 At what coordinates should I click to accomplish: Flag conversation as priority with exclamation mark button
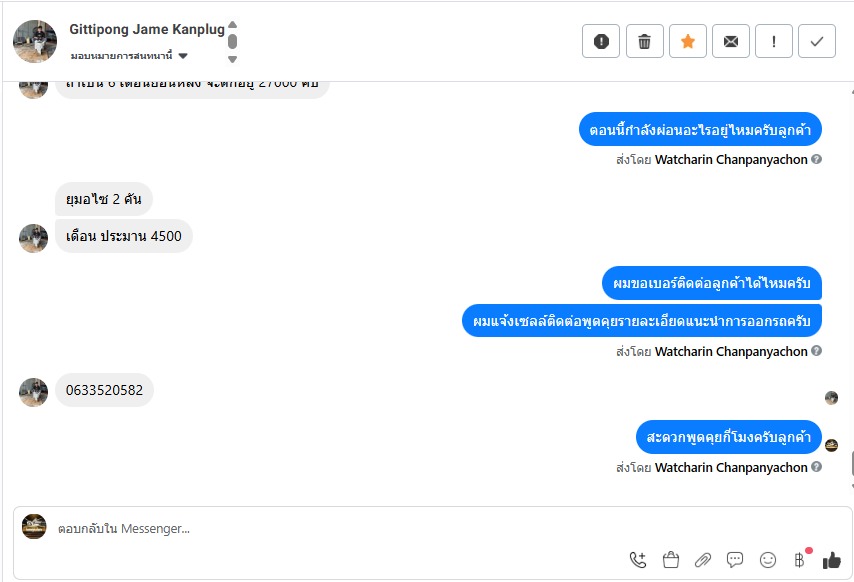(774, 41)
